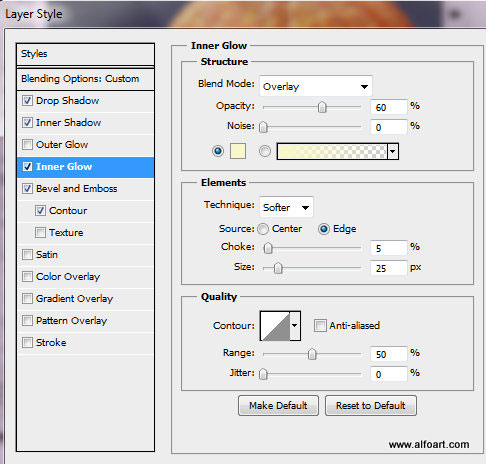Open the Styles panel entry
486x464 pixels.
coord(85,54)
